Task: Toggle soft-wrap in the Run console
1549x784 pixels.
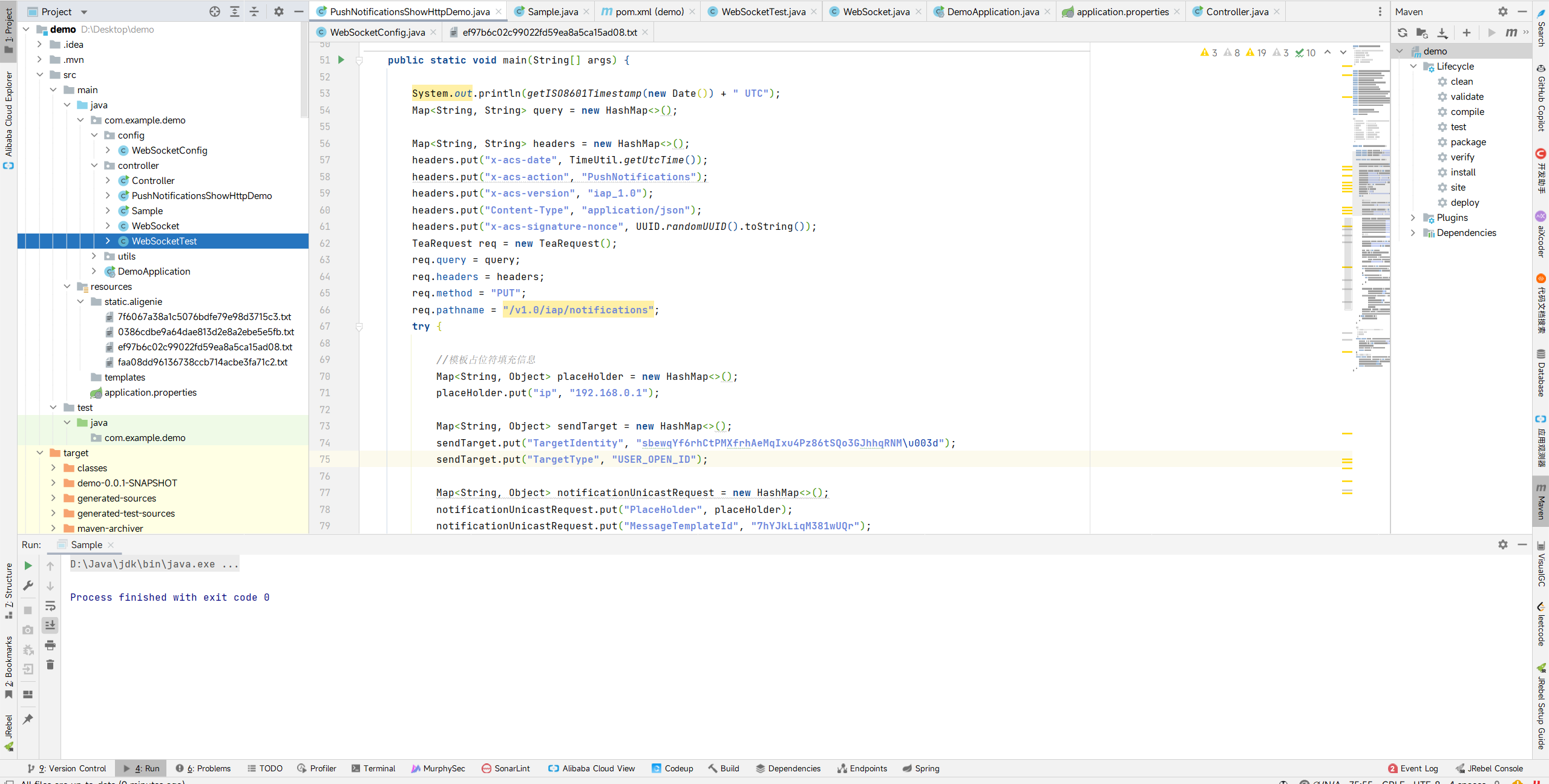Action: tap(50, 606)
